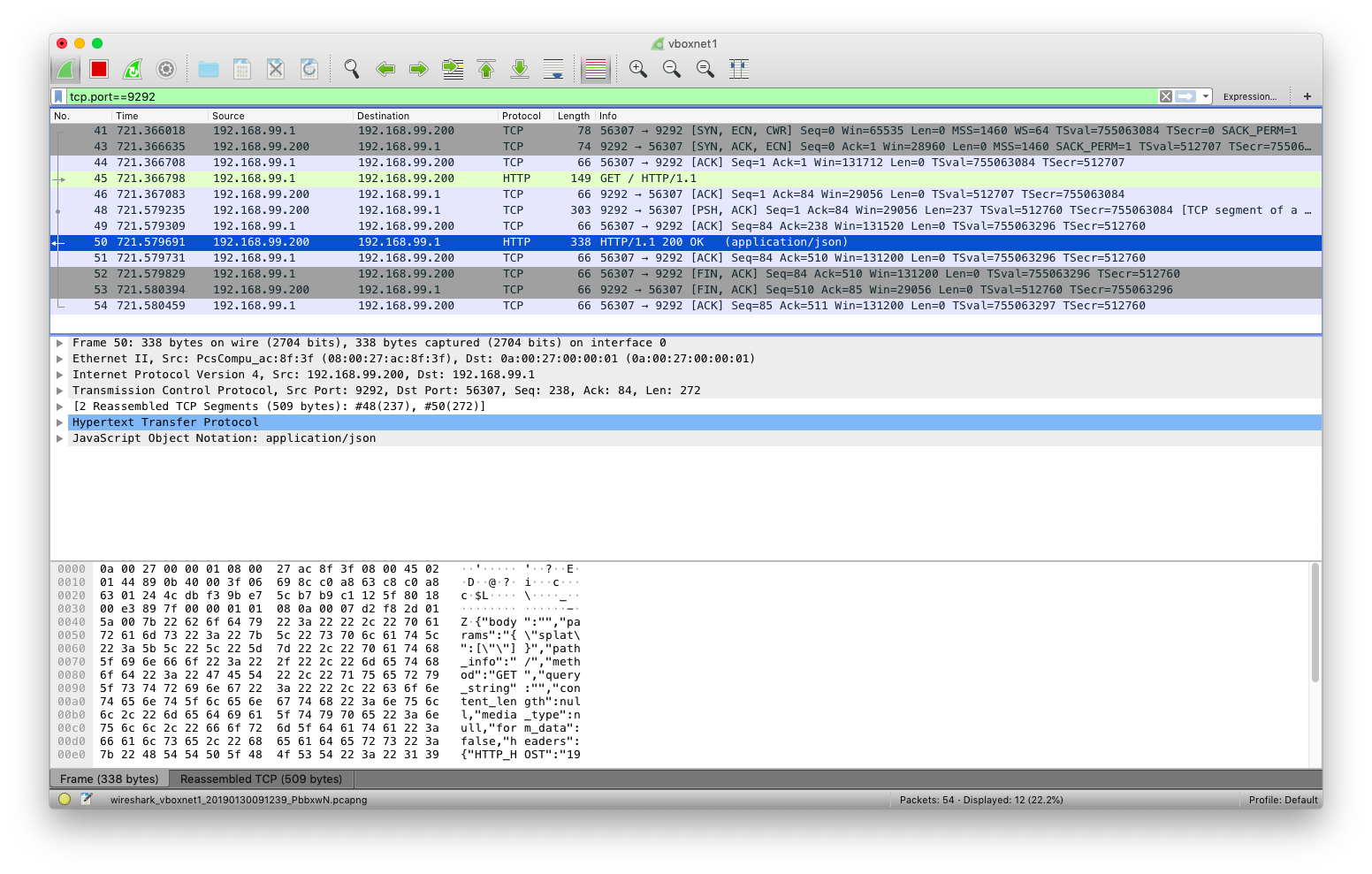1372x874 pixels.
Task: Expand Transmission Control Protocol row
Action: [59, 391]
